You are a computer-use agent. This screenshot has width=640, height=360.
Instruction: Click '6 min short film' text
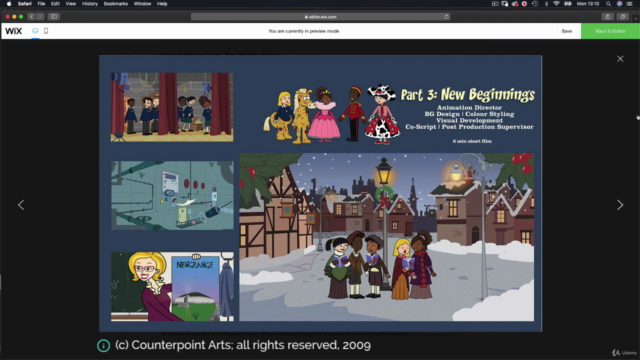tap(472, 141)
